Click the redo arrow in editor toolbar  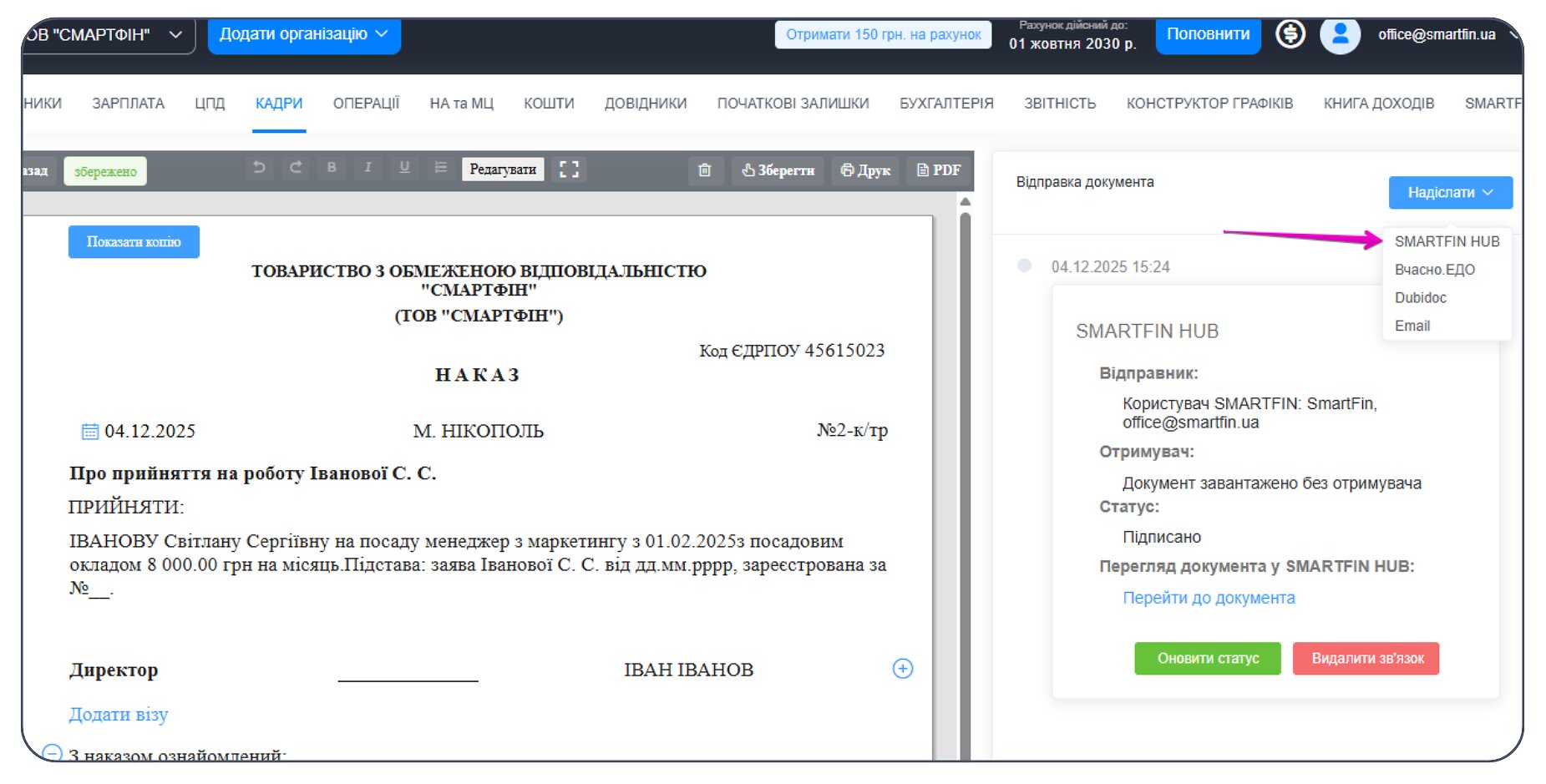(x=296, y=168)
